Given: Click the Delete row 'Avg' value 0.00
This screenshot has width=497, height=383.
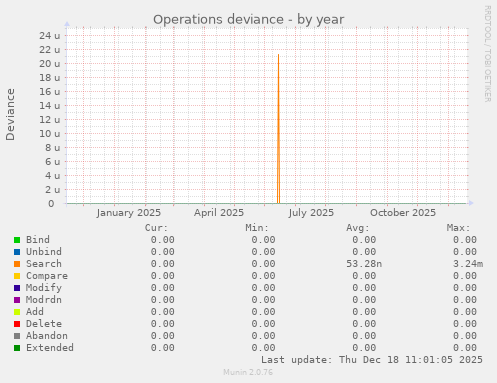Looking at the screenshot, I should pos(364,324).
